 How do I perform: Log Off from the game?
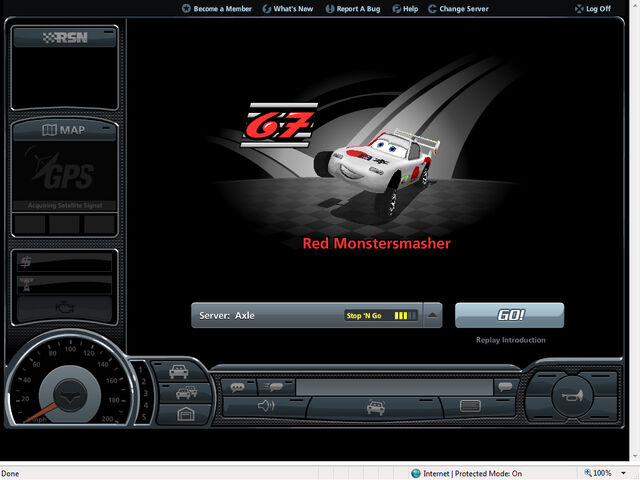point(593,9)
